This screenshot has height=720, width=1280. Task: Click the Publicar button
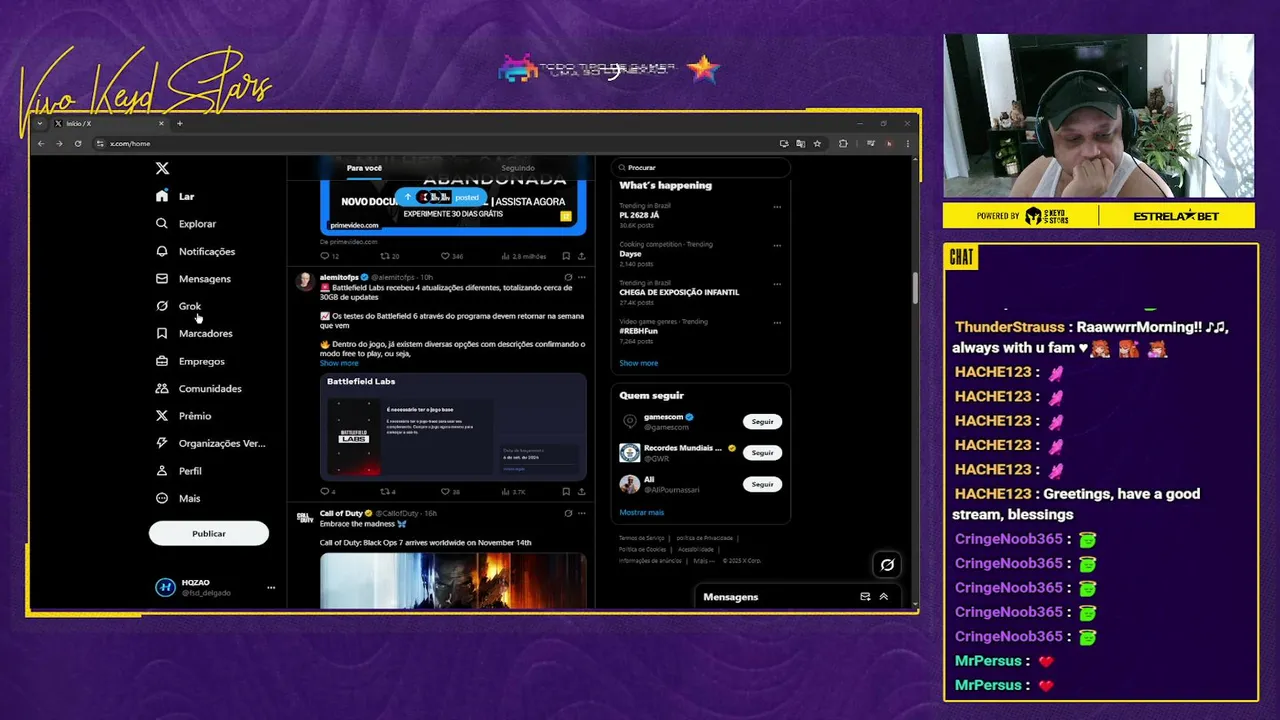tap(209, 533)
